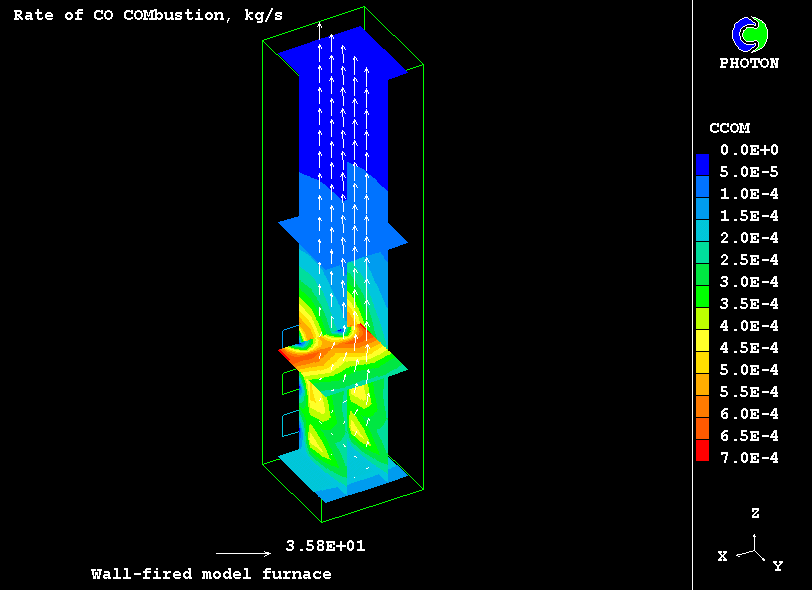
Task: Click the 'Wall-fired model furnace' caption
Action: pos(211,574)
